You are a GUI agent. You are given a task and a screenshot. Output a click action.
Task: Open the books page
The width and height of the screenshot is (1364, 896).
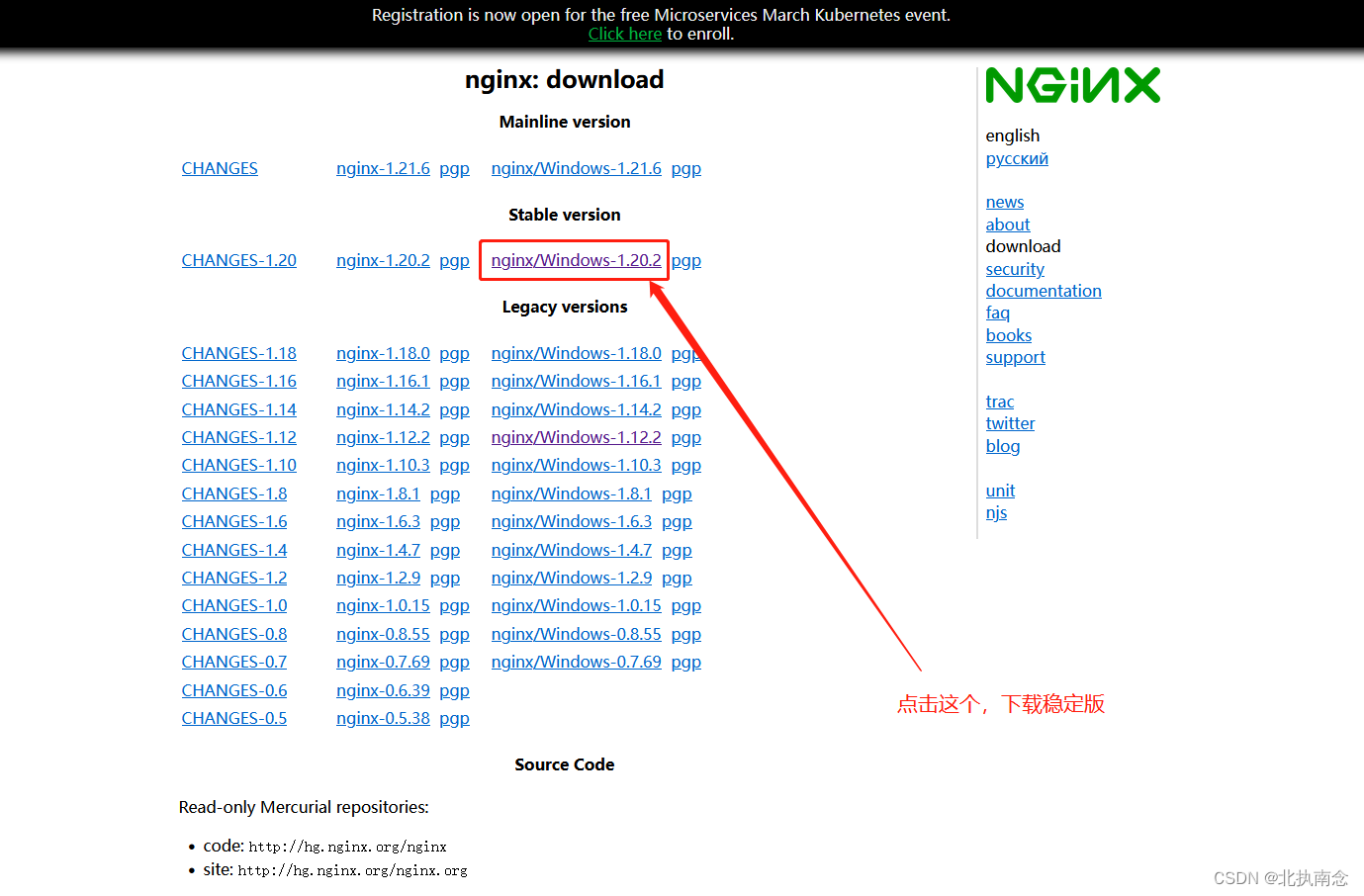point(1009,335)
